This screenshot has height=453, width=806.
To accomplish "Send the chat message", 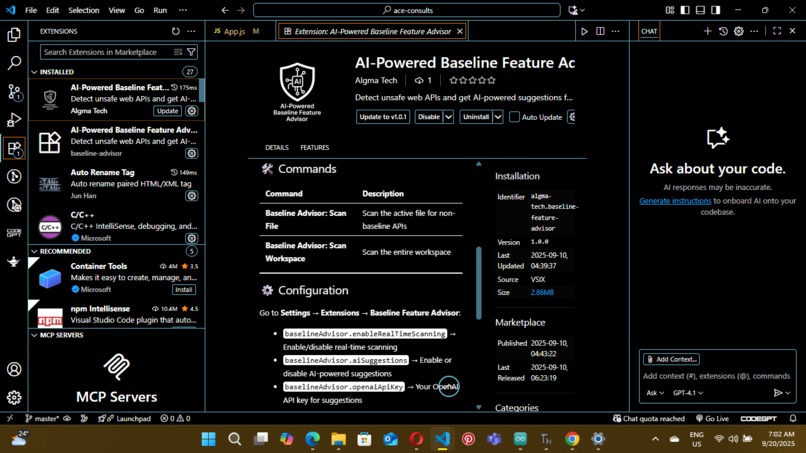I will (777, 393).
